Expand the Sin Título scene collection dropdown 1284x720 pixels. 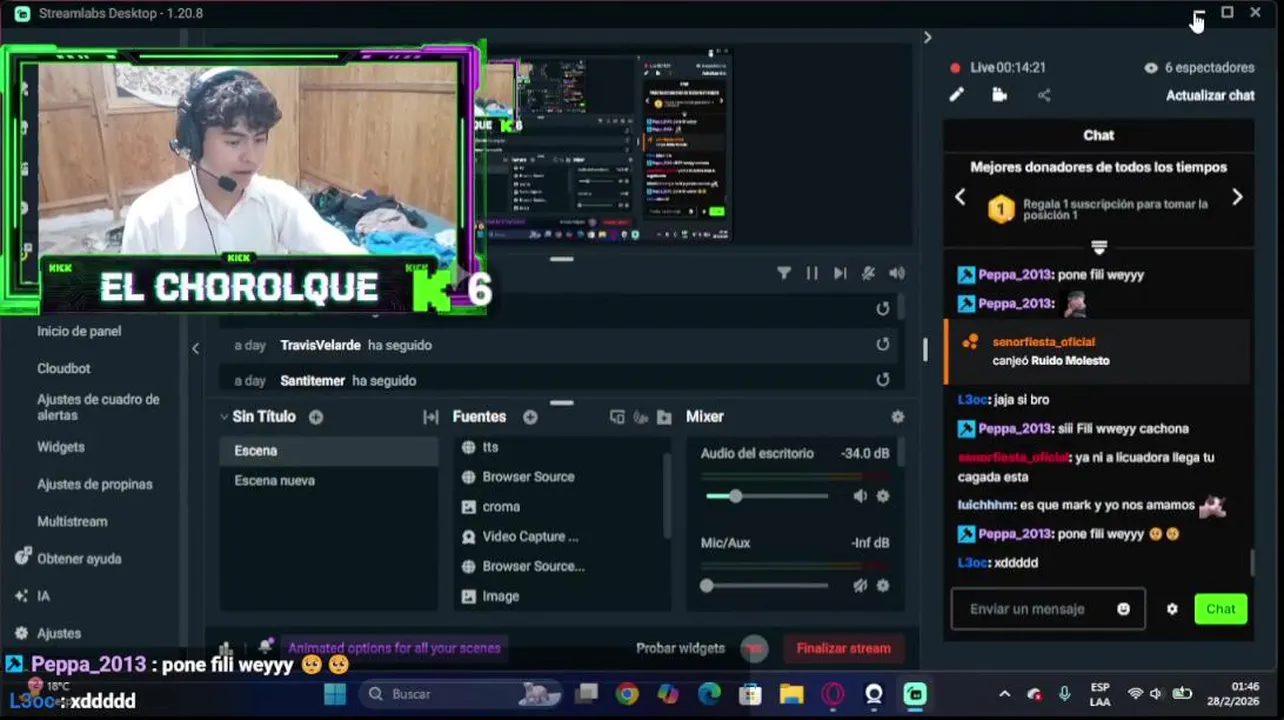[x=225, y=417]
